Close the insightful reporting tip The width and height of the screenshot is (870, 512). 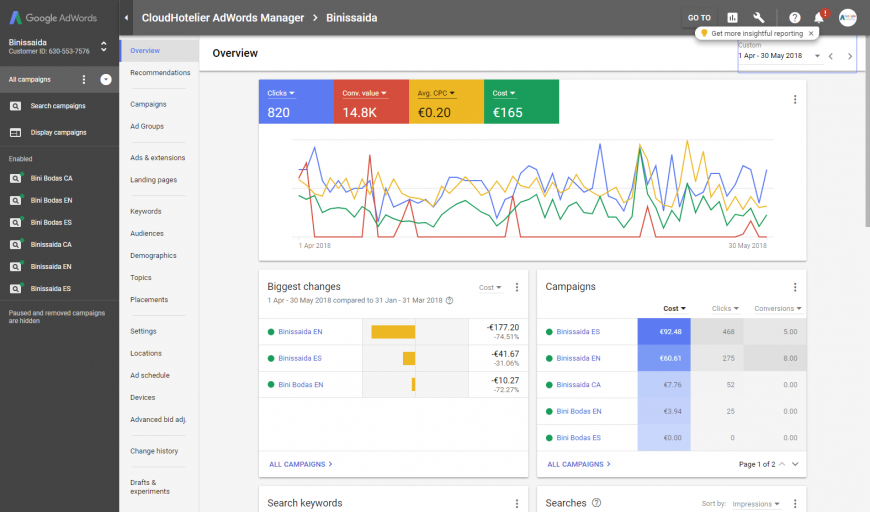pos(811,33)
